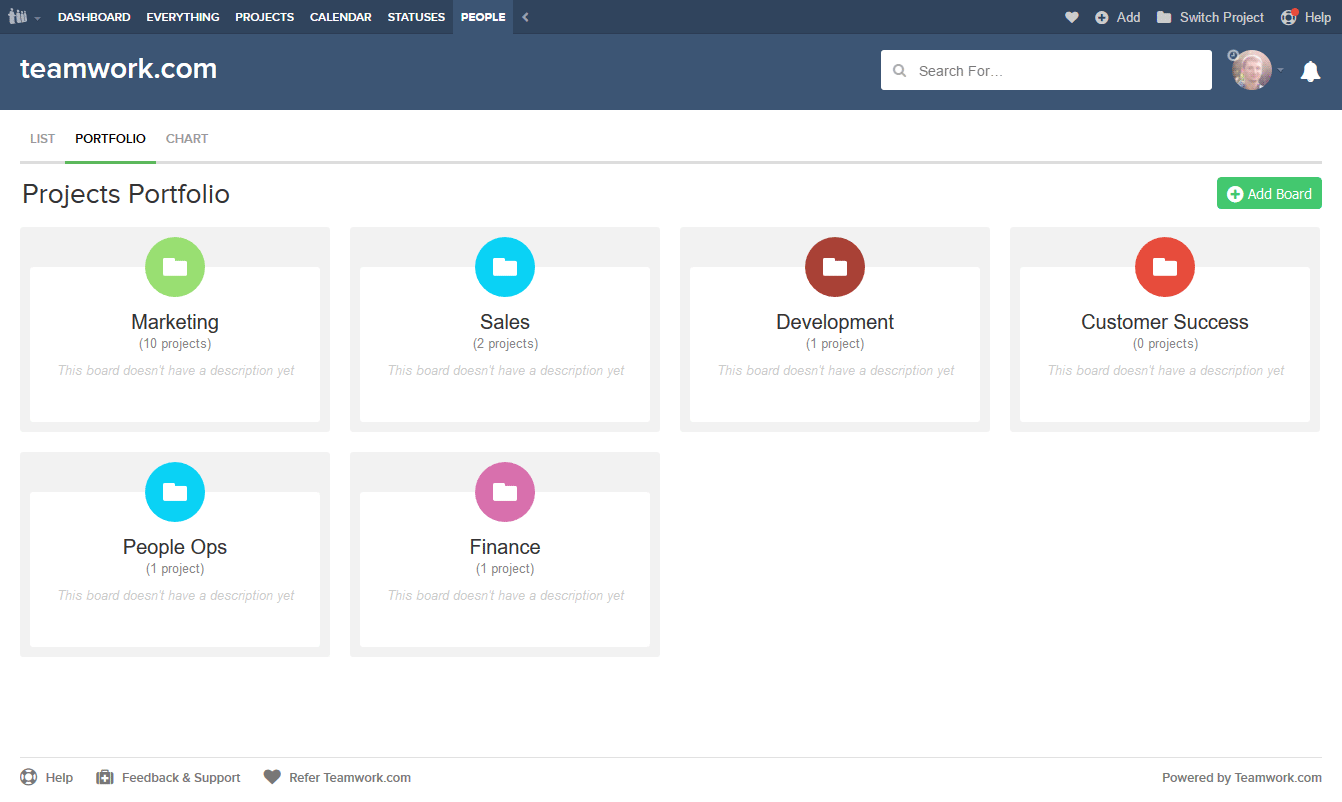
Task: Click the Finance board title
Action: pos(505,547)
